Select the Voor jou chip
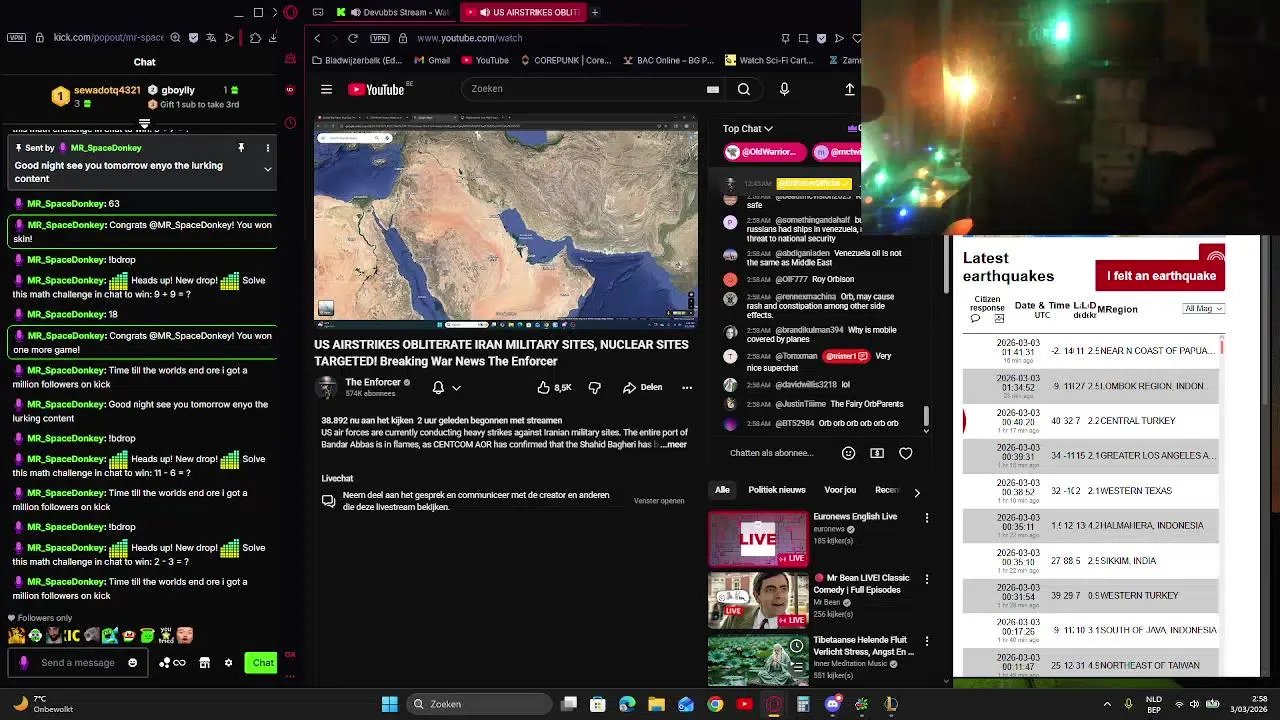Screen dimensions: 1280x720 point(840,490)
